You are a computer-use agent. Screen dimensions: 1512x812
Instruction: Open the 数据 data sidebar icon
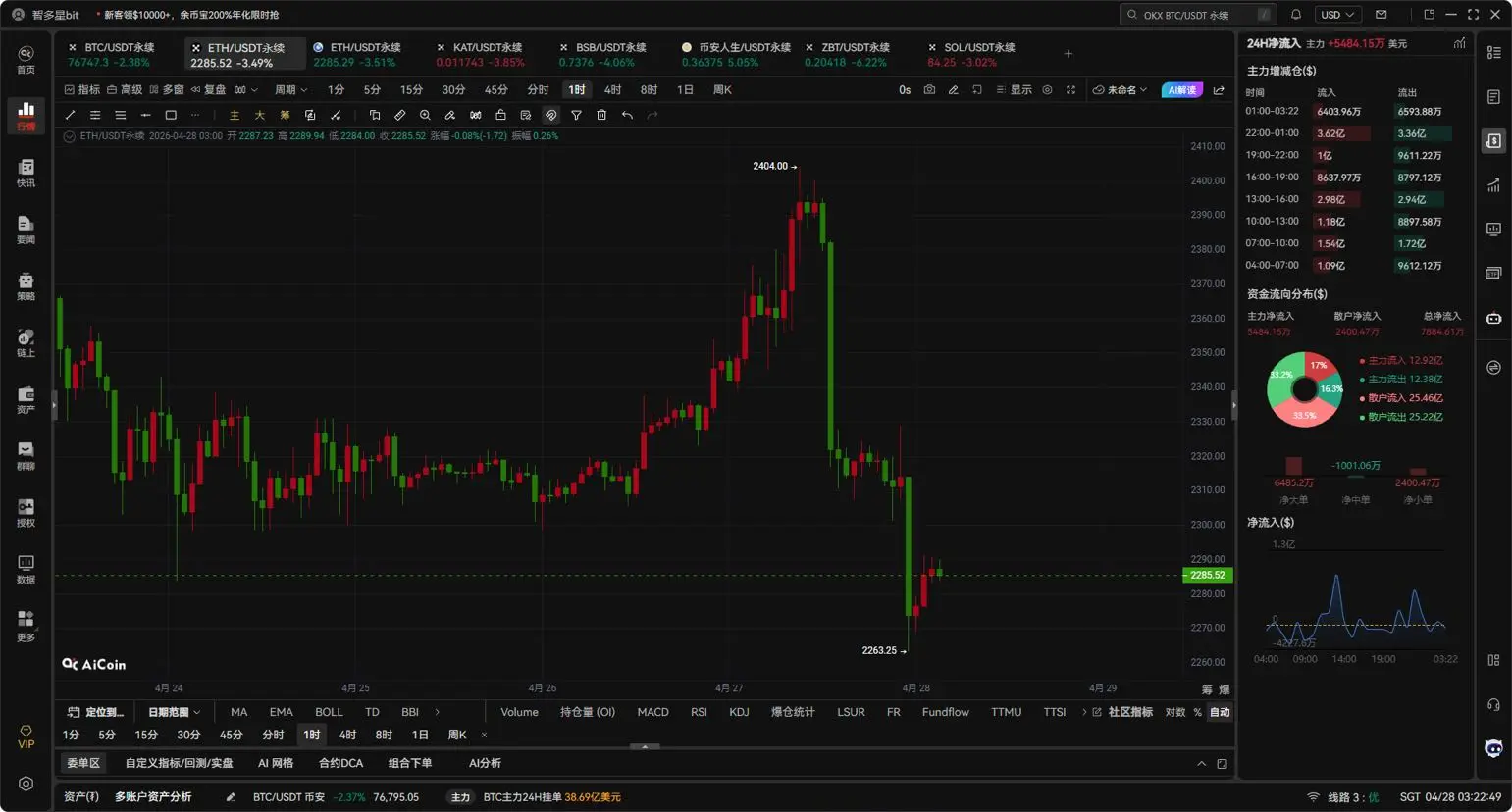click(26, 569)
